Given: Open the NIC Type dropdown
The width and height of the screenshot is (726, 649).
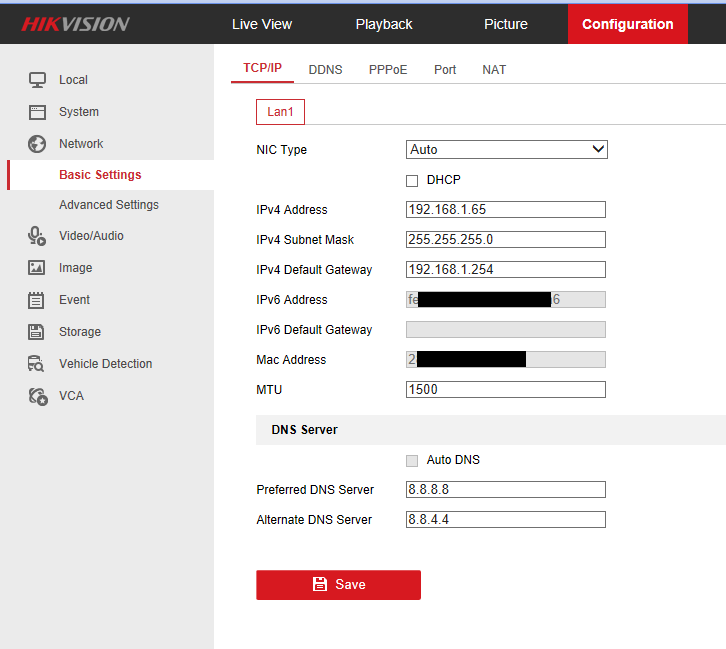Looking at the screenshot, I should tap(506, 150).
